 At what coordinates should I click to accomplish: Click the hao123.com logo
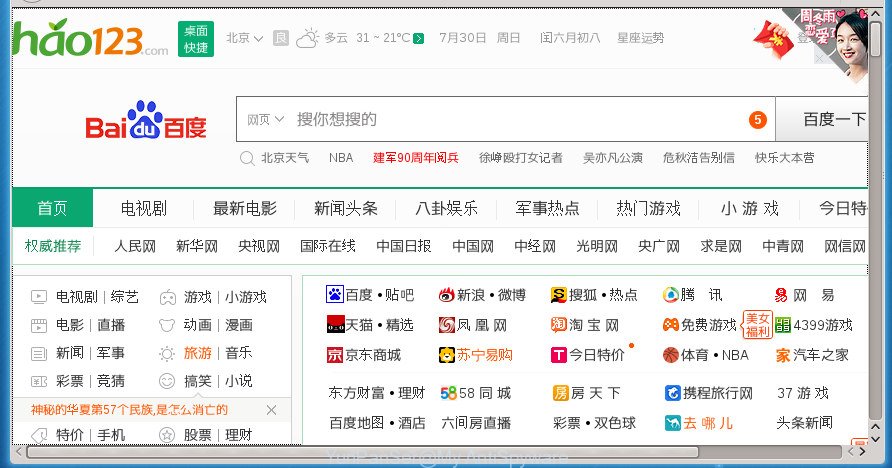pyautogui.click(x=90, y=38)
